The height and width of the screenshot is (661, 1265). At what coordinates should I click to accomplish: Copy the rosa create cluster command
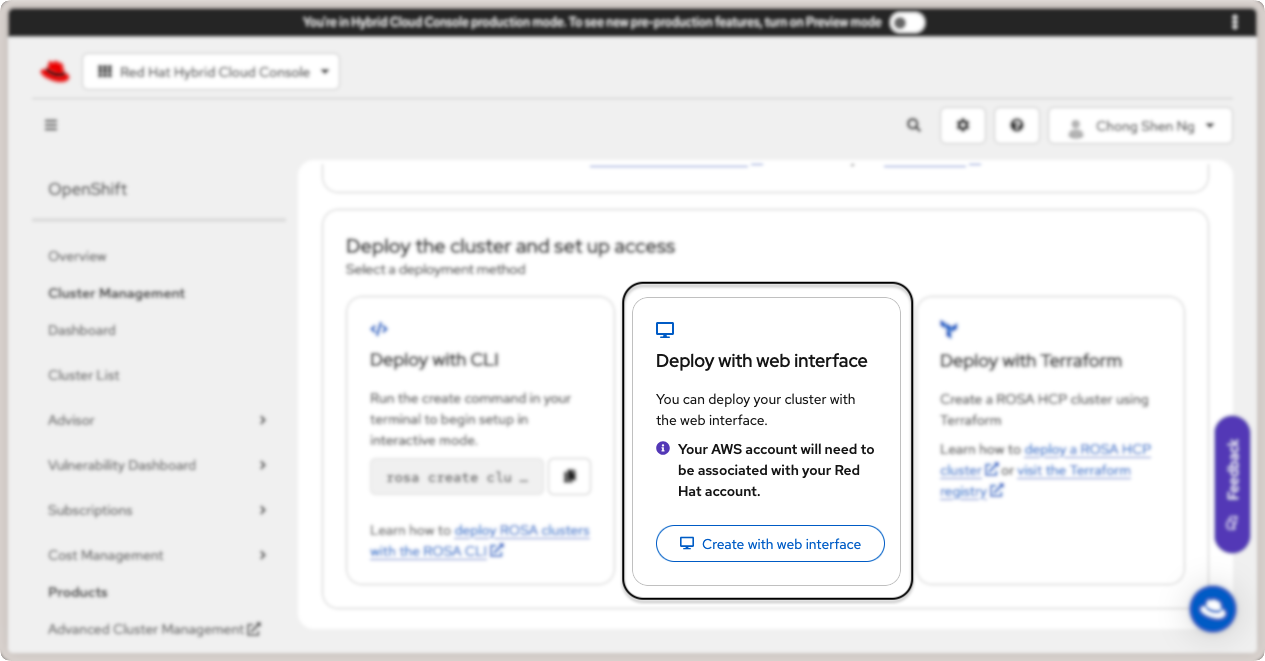[570, 477]
